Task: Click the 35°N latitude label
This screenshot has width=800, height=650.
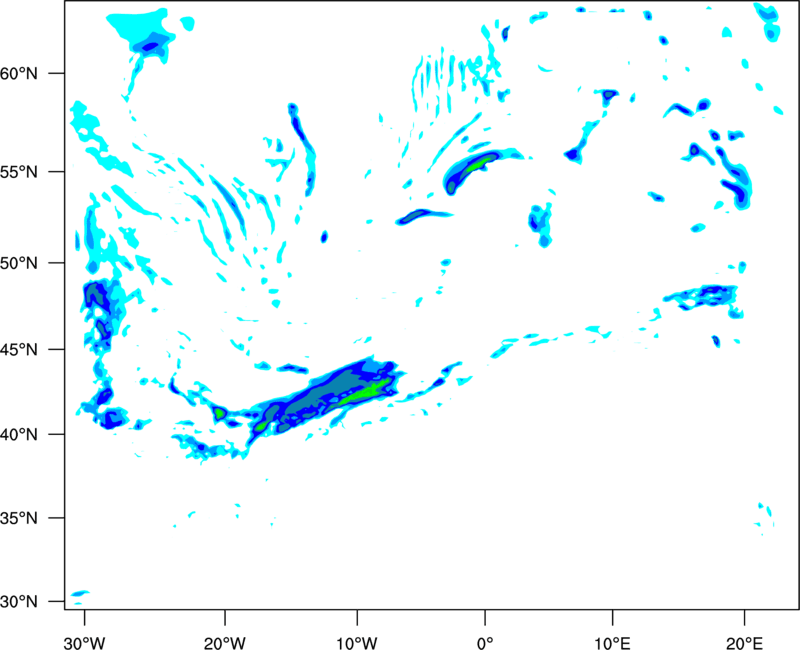Action: coord(19,518)
